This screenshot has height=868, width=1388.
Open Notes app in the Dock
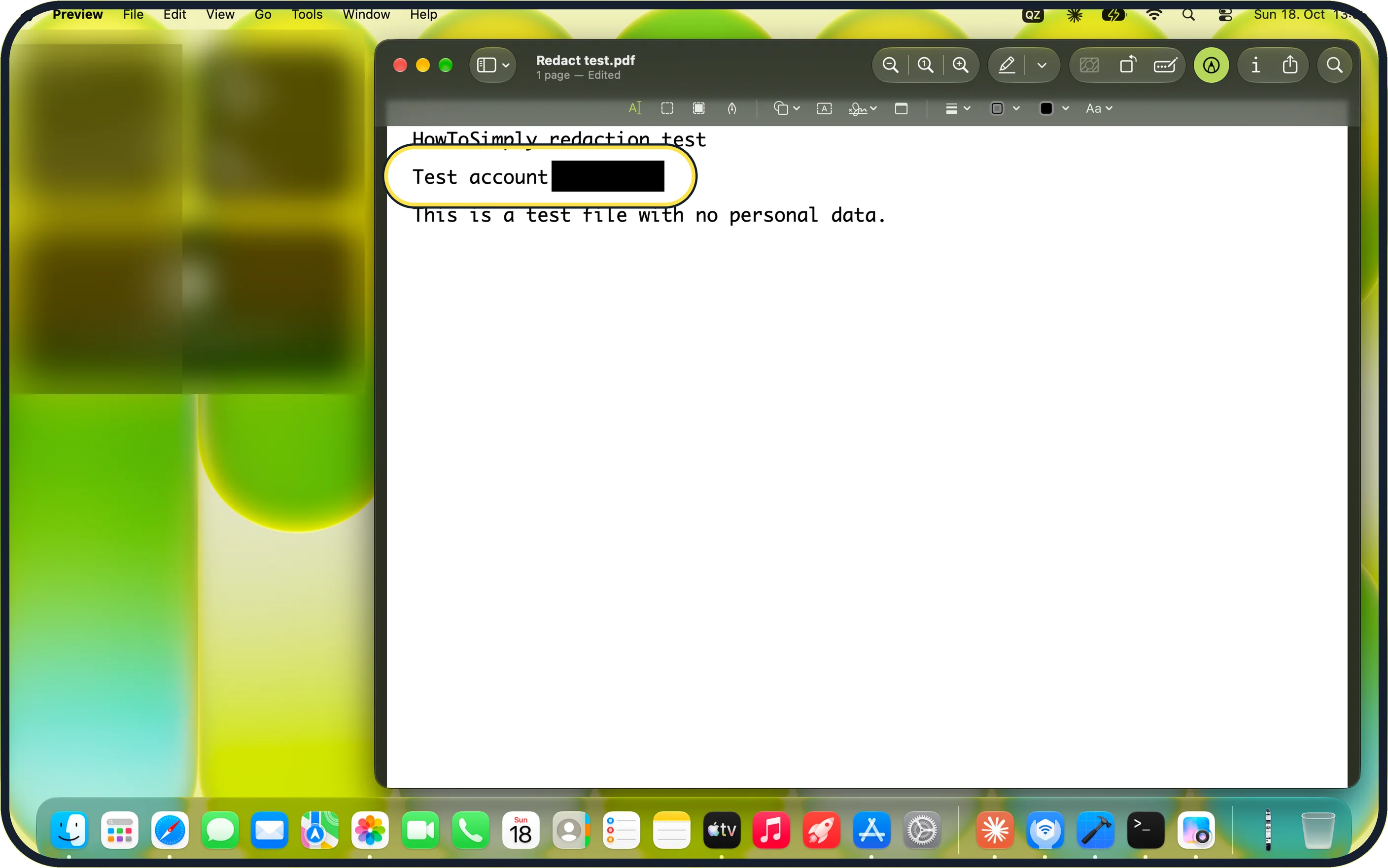coord(671,830)
